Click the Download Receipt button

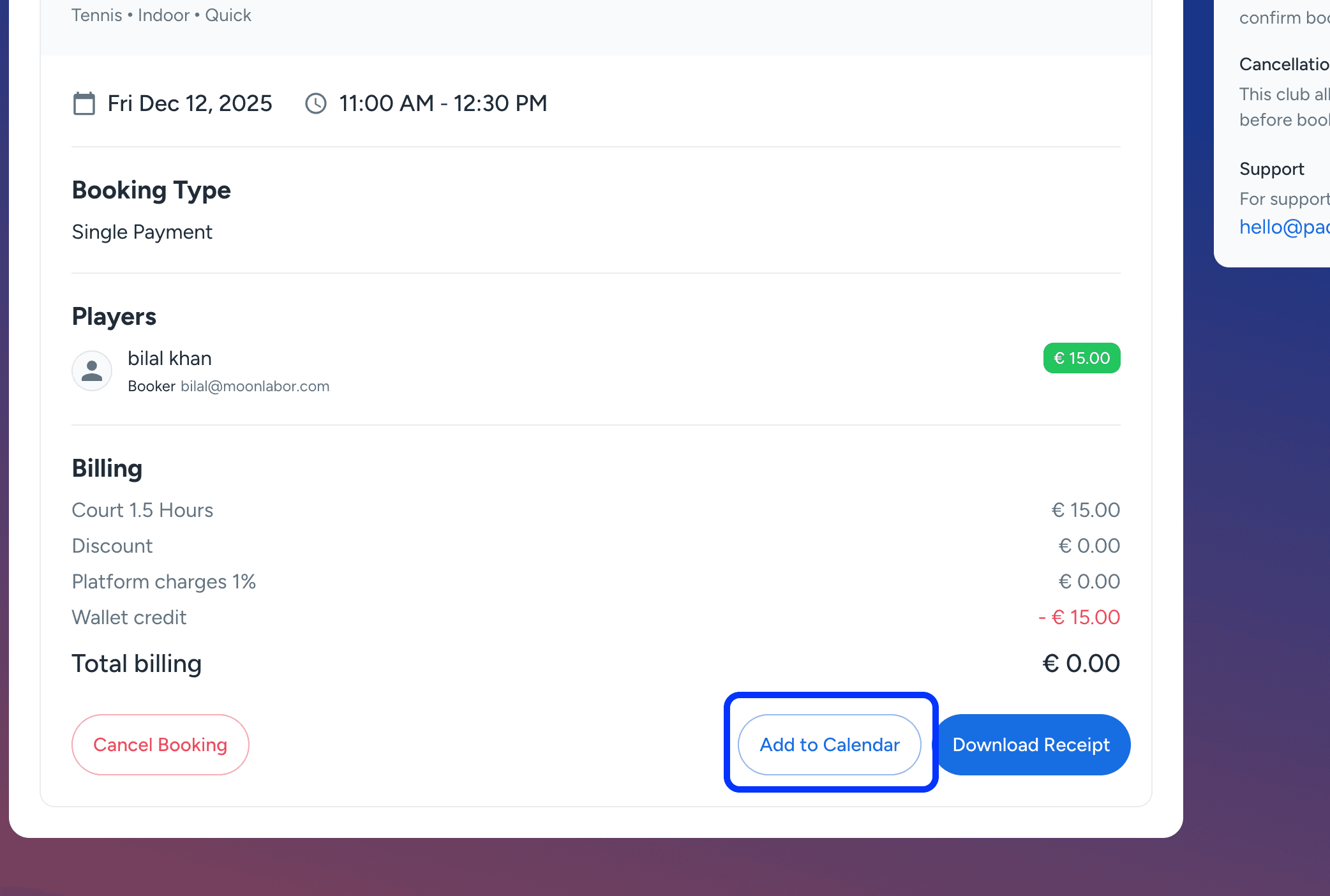1031,745
